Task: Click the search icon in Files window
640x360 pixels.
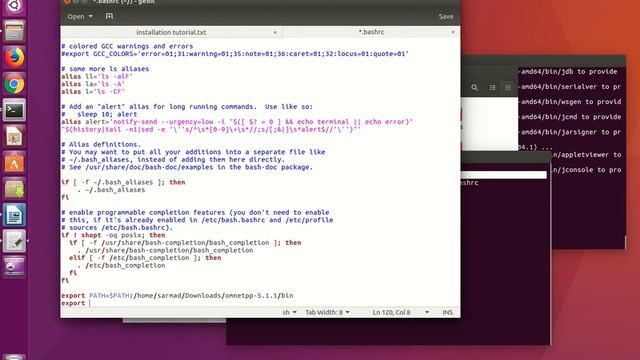Action: tap(474, 87)
